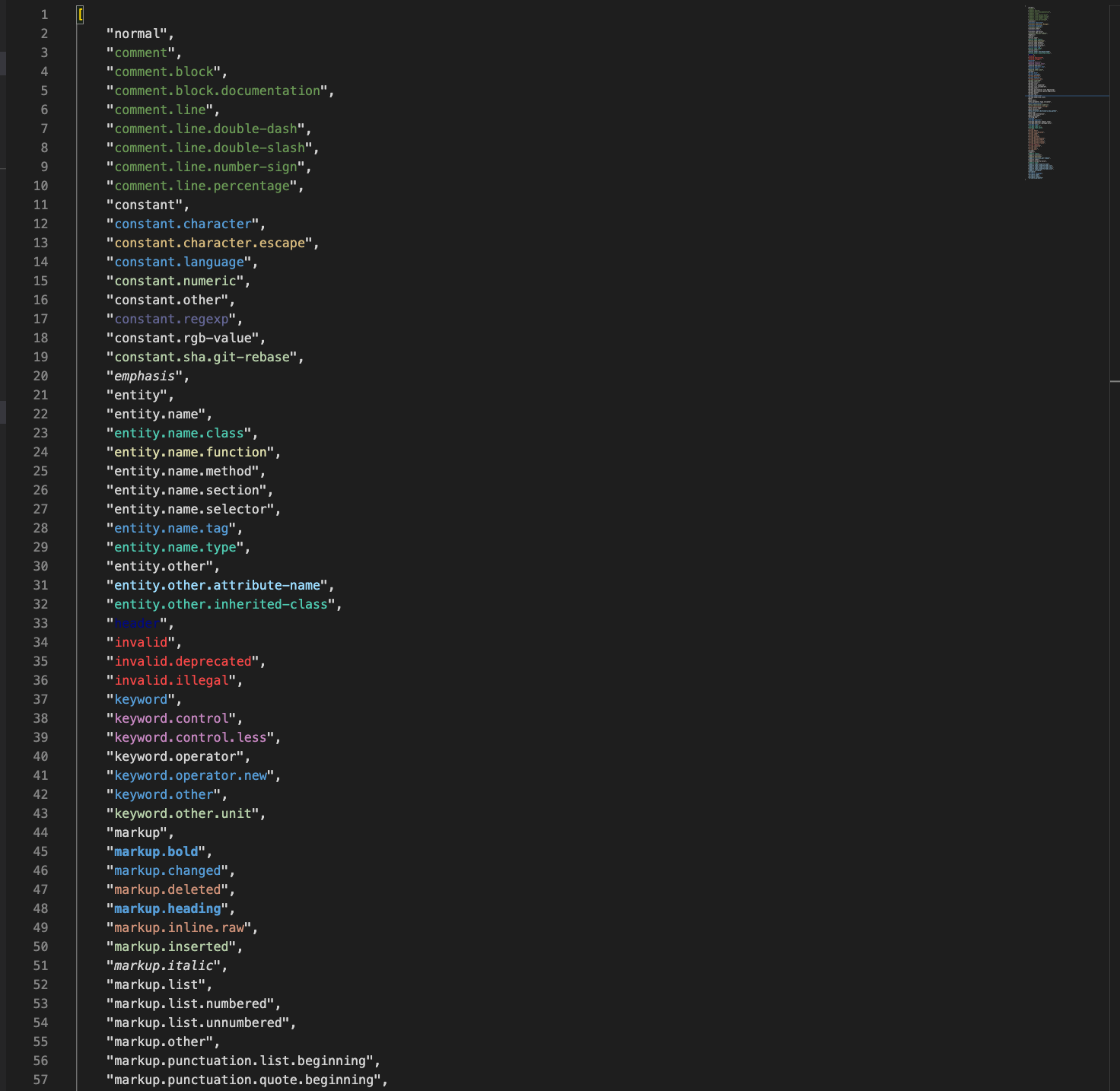Viewport: 1120px width, 1091px height.
Task: Click the "keyword.other" string on line 42
Action: pyautogui.click(x=164, y=794)
